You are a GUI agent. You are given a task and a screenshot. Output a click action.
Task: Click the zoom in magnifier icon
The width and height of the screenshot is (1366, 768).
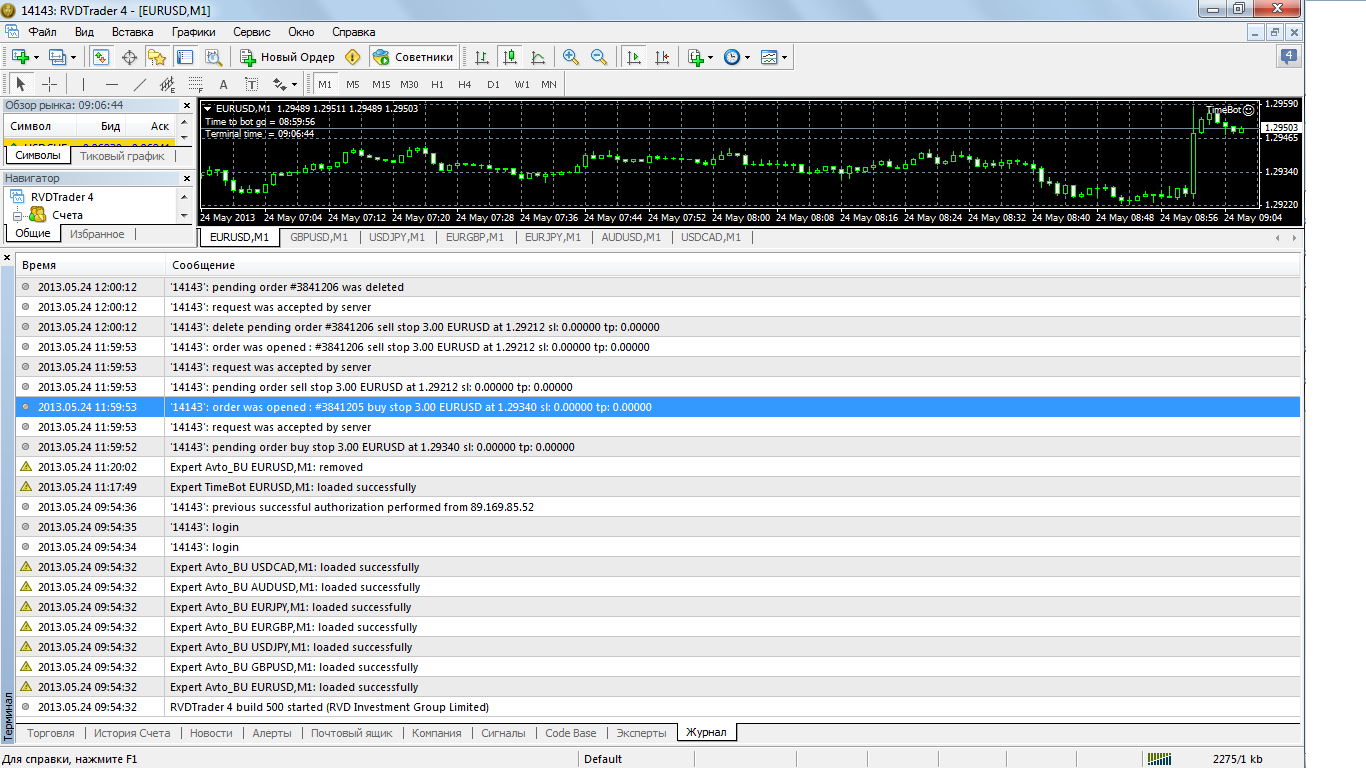coord(571,57)
